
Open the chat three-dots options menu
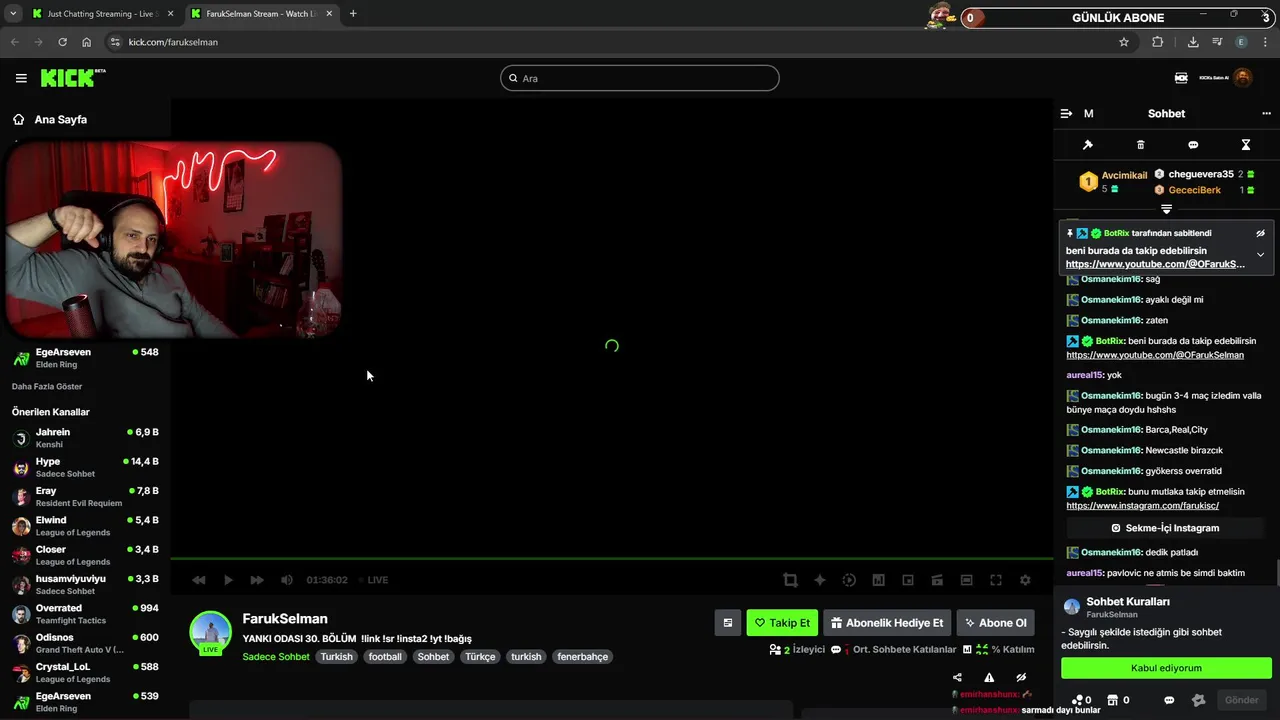pos(1266,114)
